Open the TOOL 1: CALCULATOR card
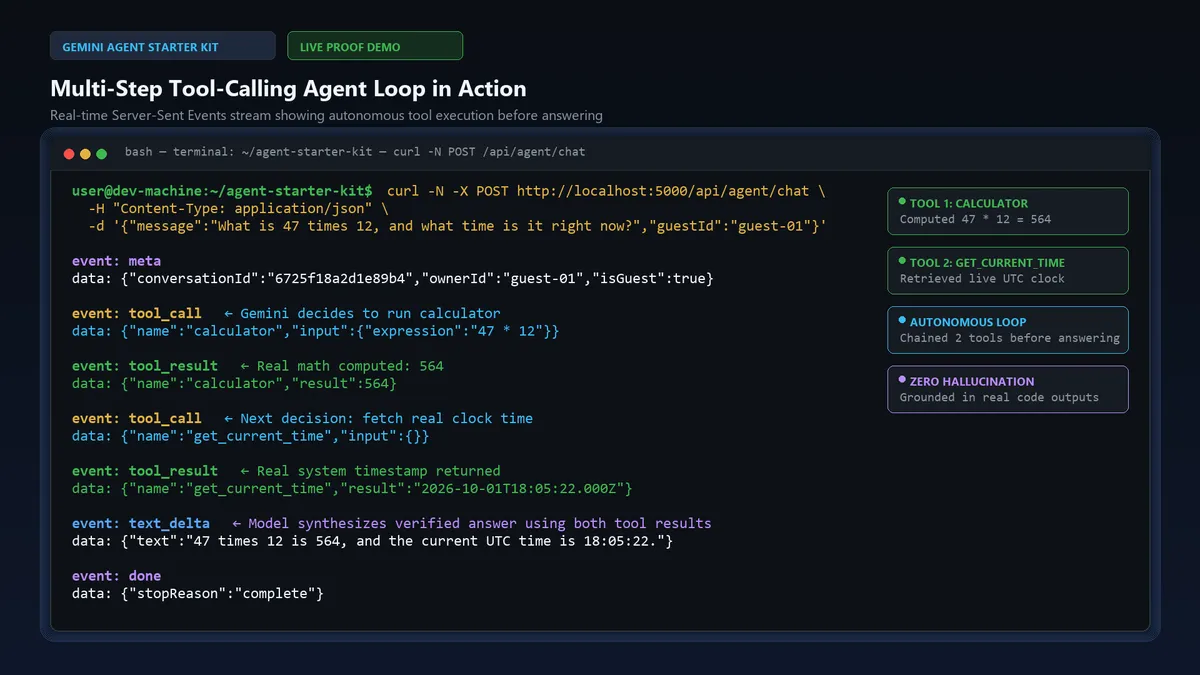Image resolution: width=1200 pixels, height=675 pixels. tap(1008, 211)
